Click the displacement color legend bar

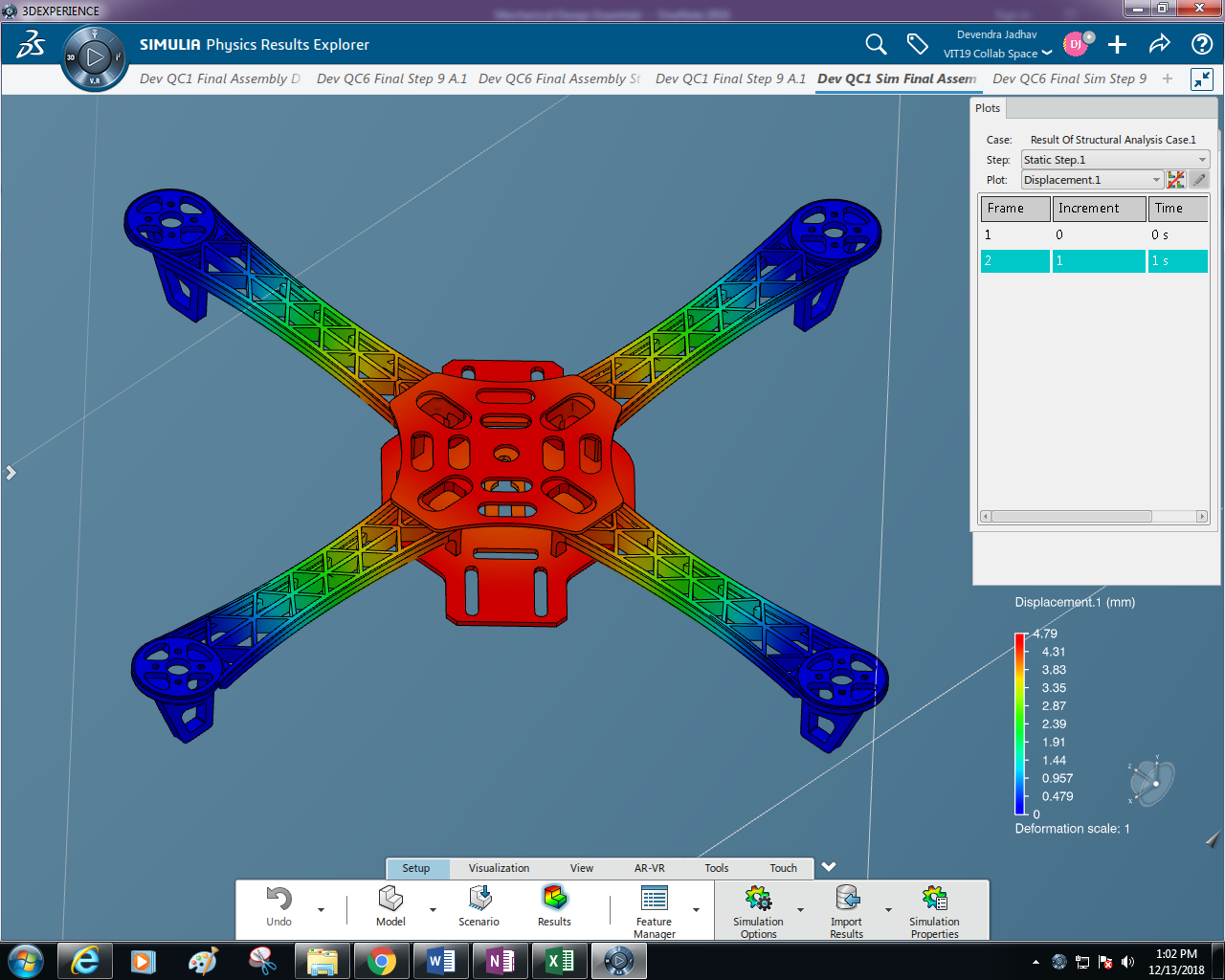click(1020, 724)
